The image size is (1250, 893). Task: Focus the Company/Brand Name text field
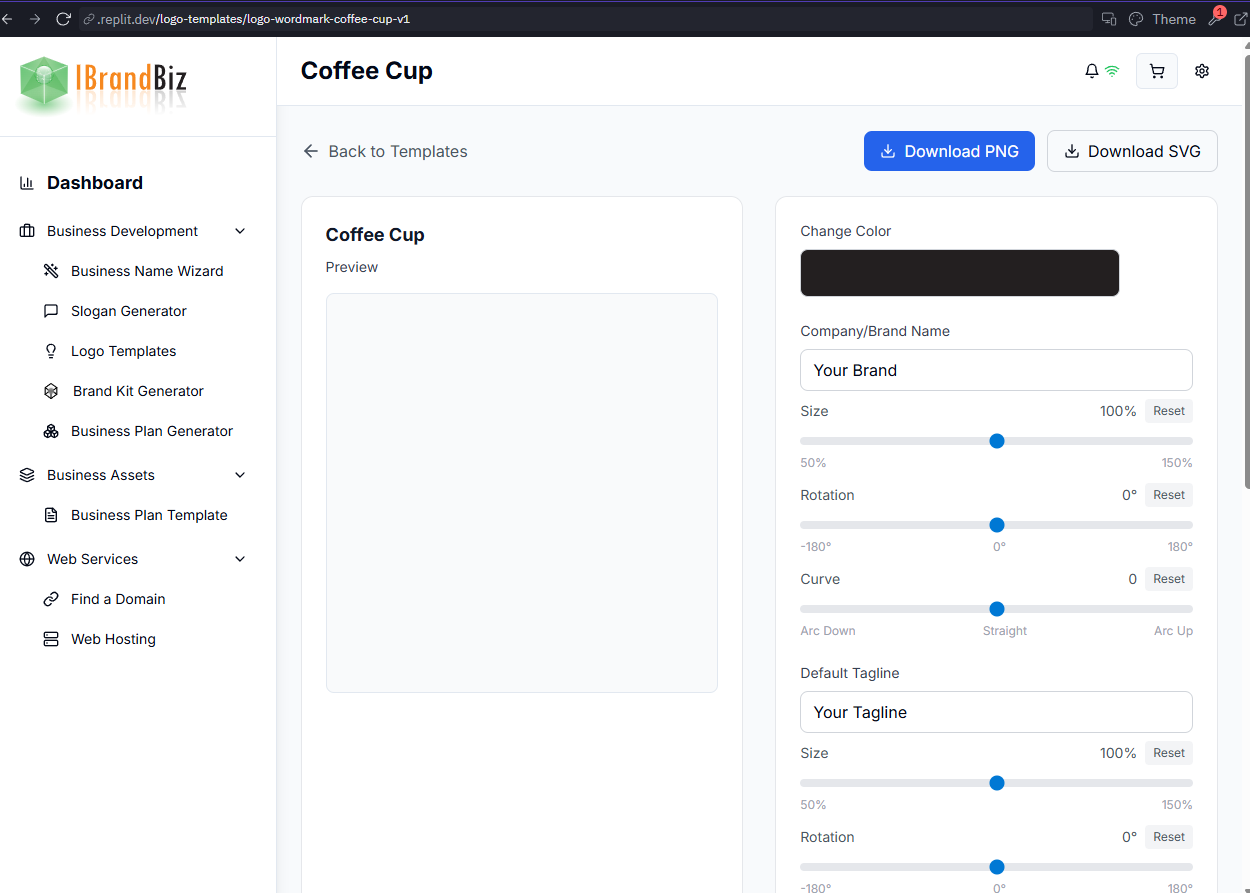996,370
